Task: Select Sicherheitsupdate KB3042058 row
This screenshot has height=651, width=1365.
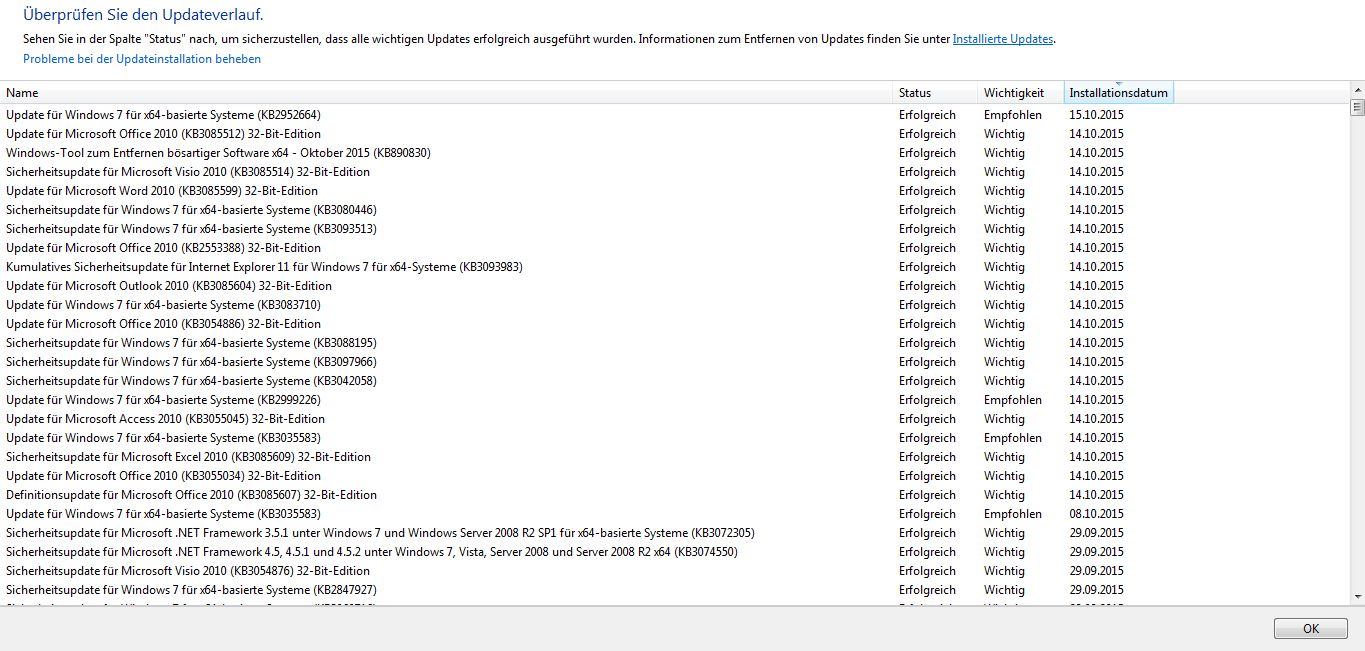Action: coord(675,381)
